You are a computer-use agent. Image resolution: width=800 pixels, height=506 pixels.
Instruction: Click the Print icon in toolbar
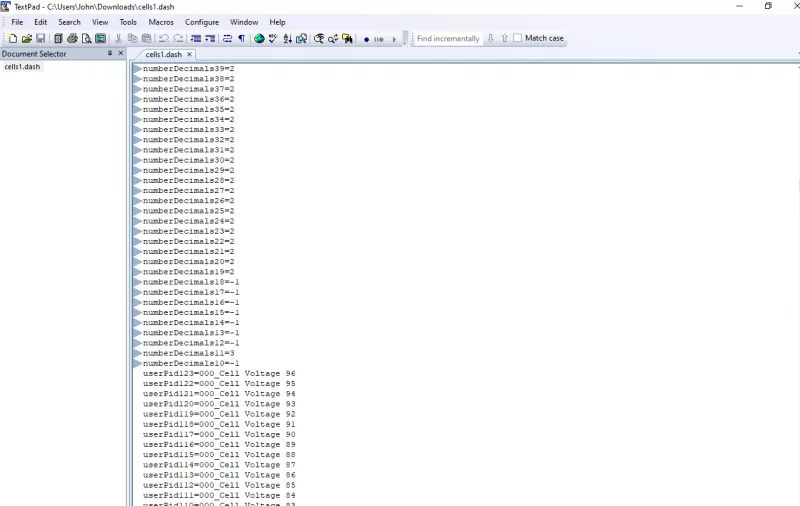pyautogui.click(x=72, y=39)
